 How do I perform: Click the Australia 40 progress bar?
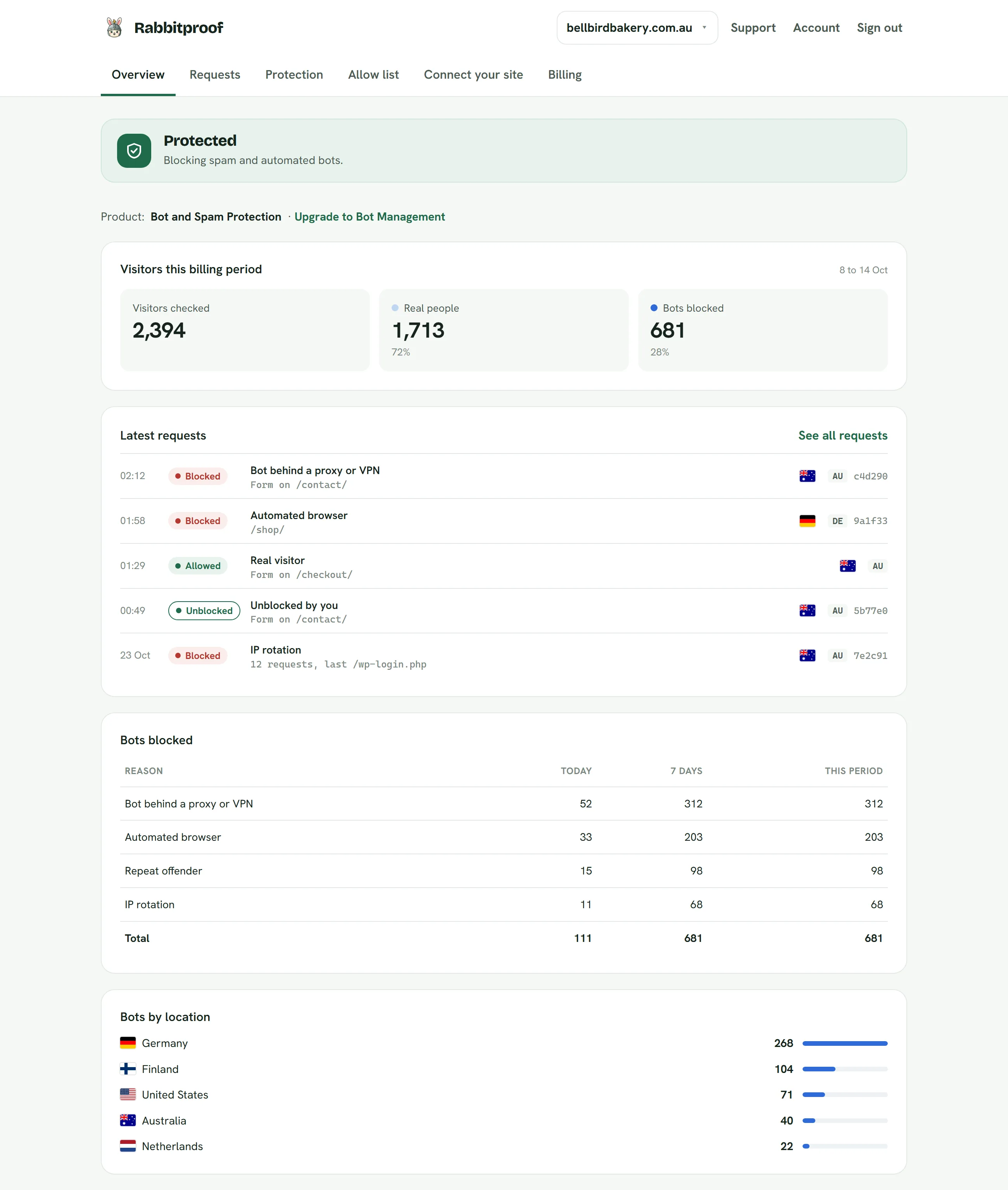pyautogui.click(x=844, y=1120)
